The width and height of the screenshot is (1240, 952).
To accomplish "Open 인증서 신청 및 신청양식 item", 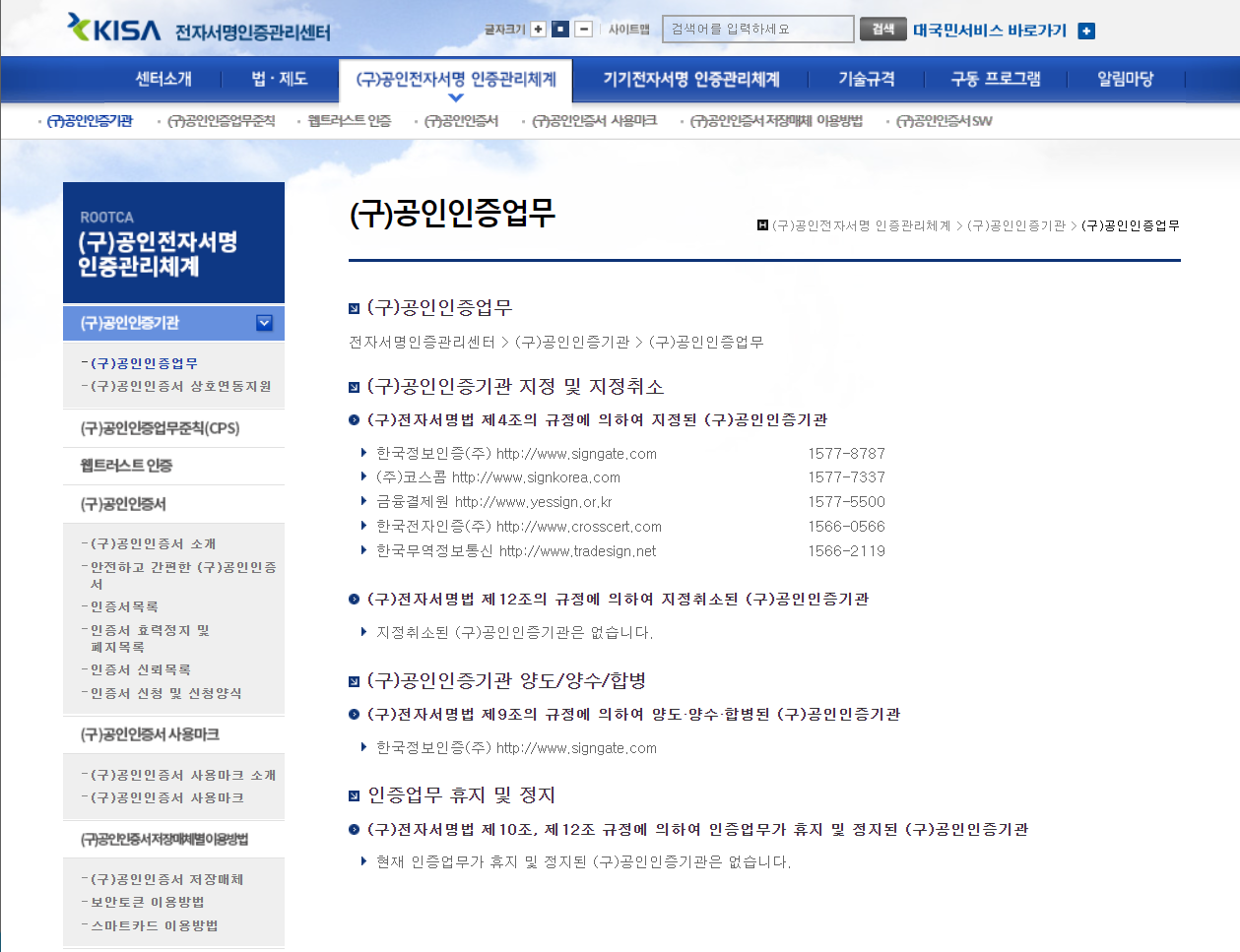I will 166,693.
